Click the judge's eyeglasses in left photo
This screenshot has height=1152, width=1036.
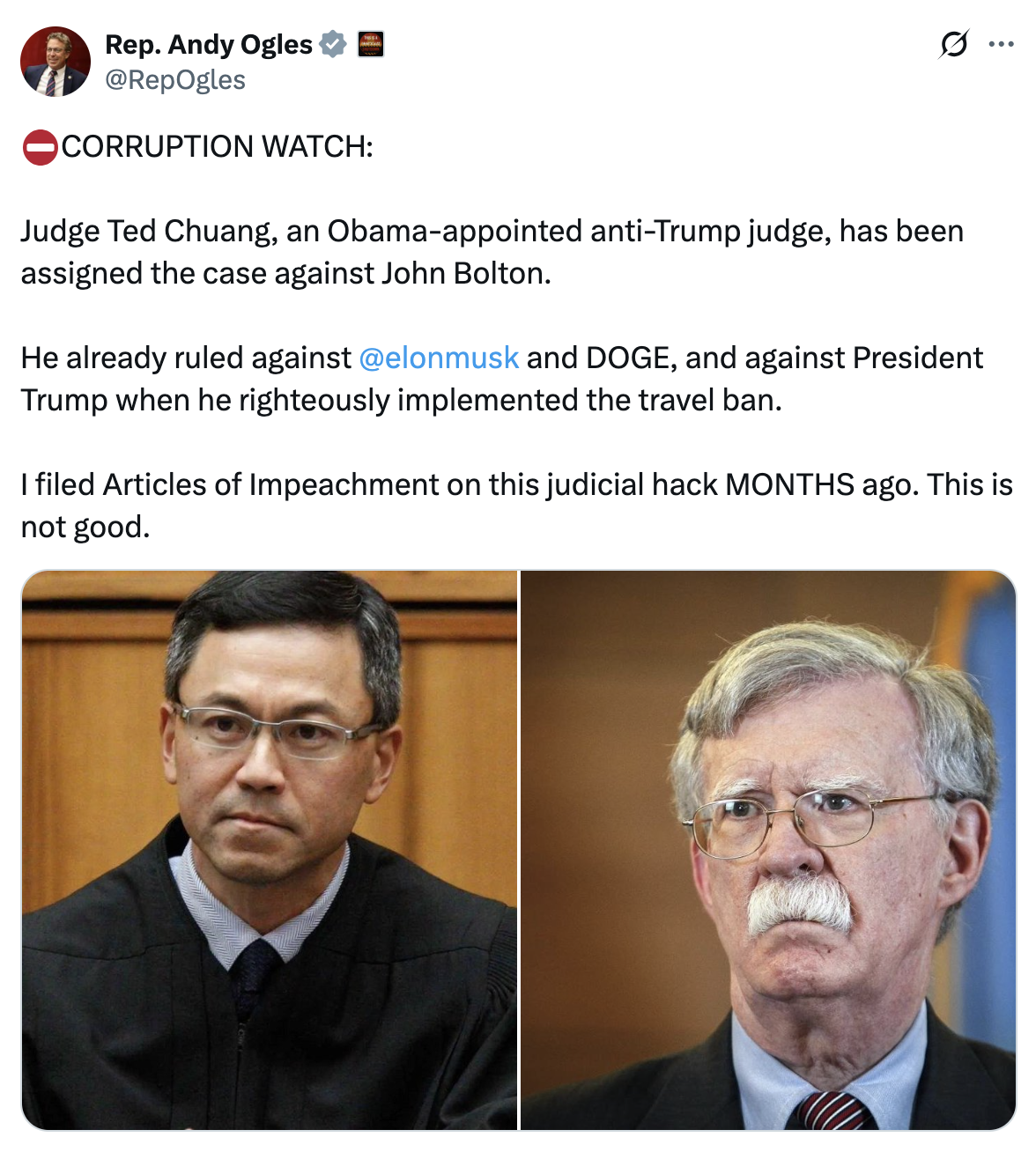pos(279,730)
